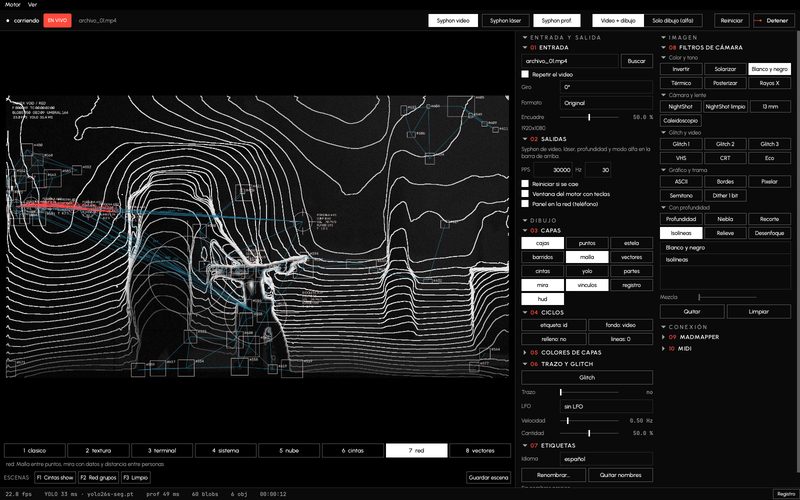
Task: Cycle the relleno: no option
Action: pyautogui.click(x=554, y=339)
